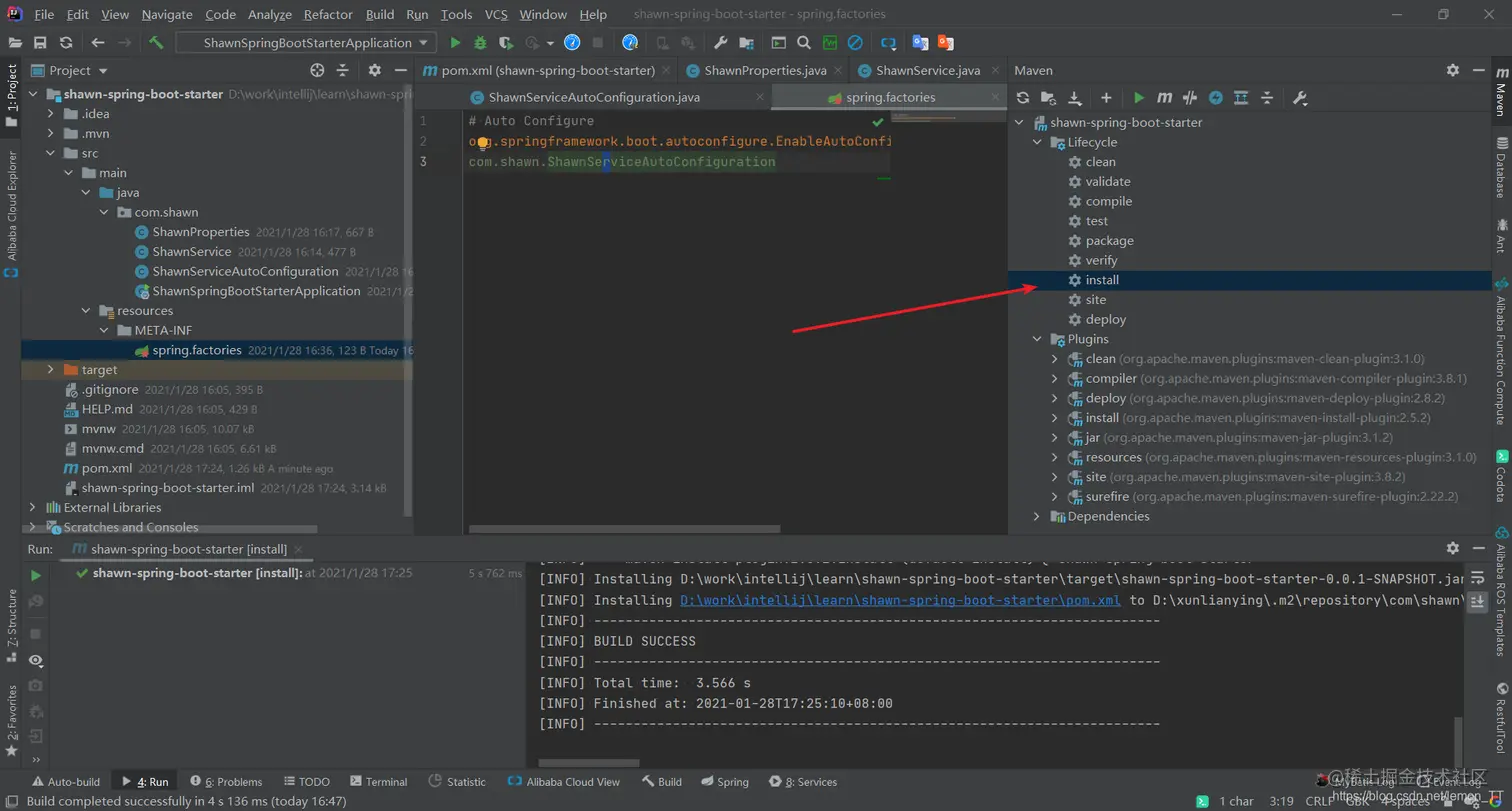Toggle the eye view options in Run panel

coord(36,660)
